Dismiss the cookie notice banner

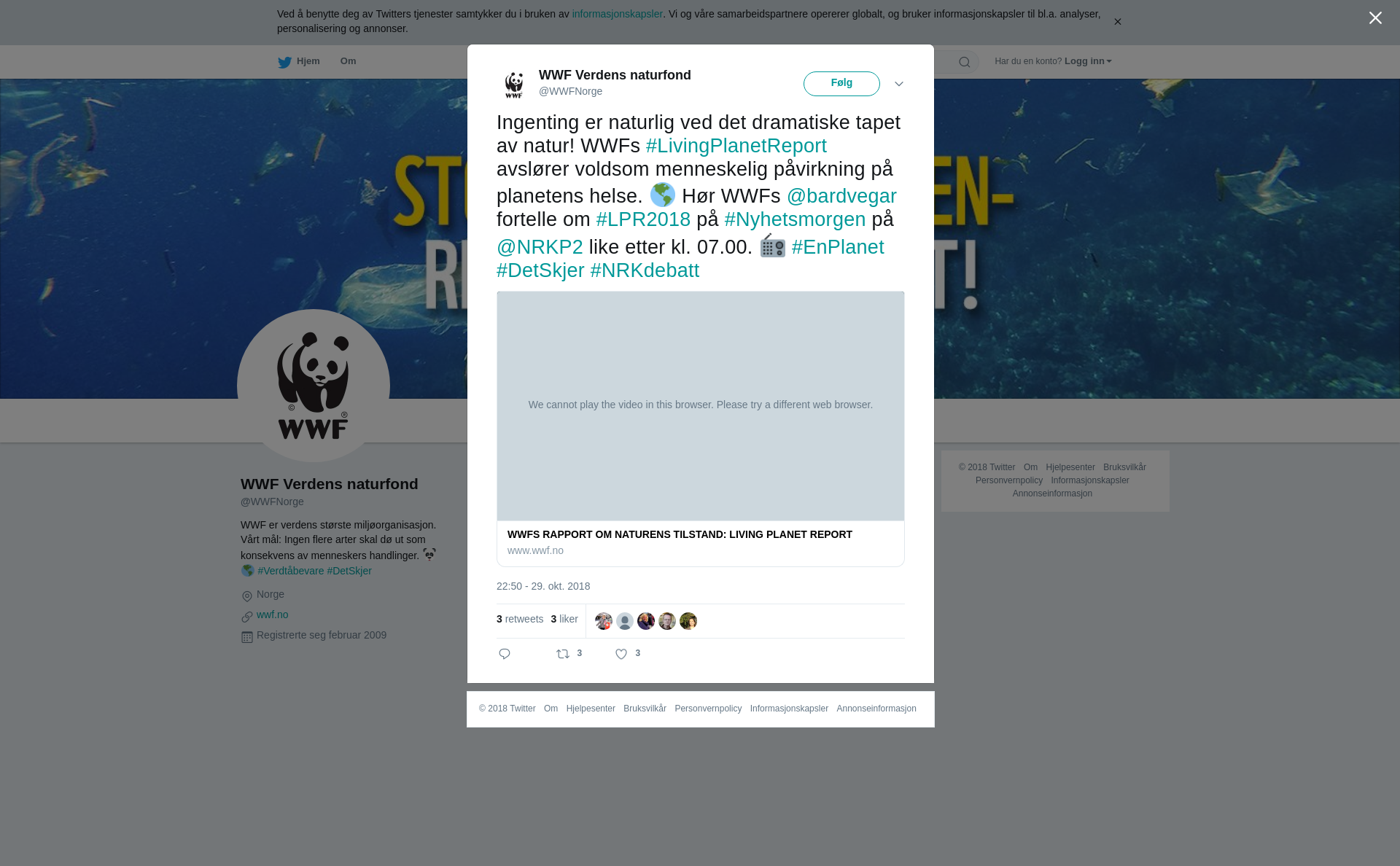pyautogui.click(x=1117, y=22)
